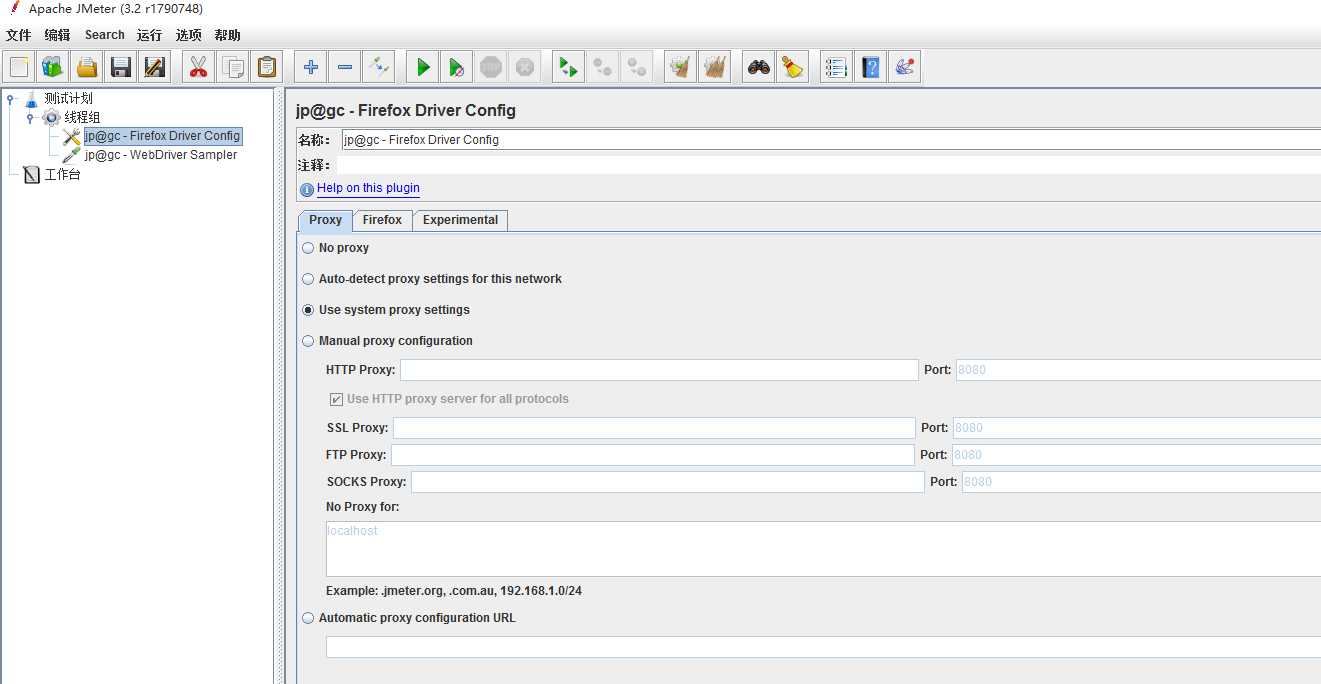Image resolution: width=1321 pixels, height=684 pixels.
Task: Switch to the Proxy tab
Action: (x=325, y=220)
